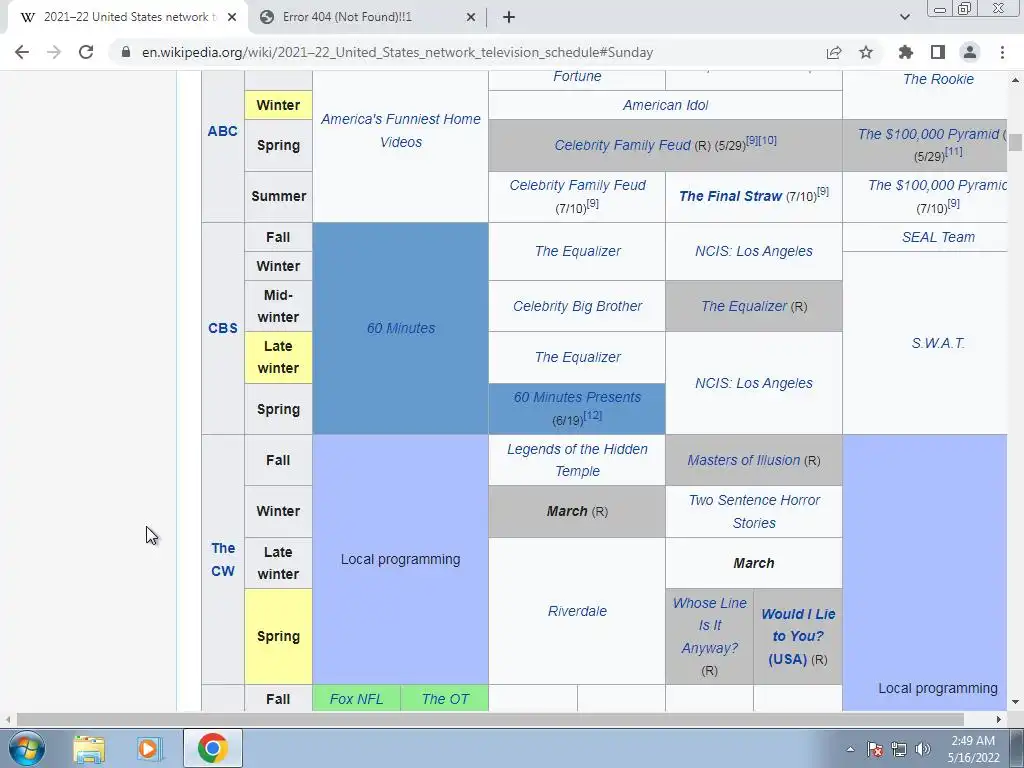Open Chrome three-dot menu
The width and height of the screenshot is (1024, 768).
tap(1002, 52)
